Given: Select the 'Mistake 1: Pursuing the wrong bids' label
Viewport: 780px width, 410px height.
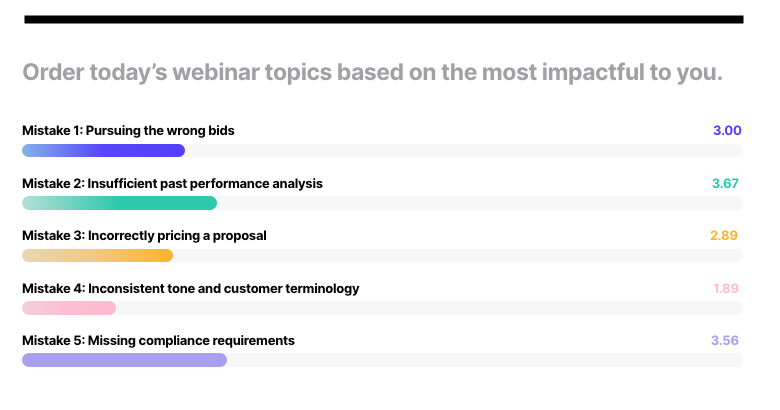Looking at the screenshot, I should point(128,131).
